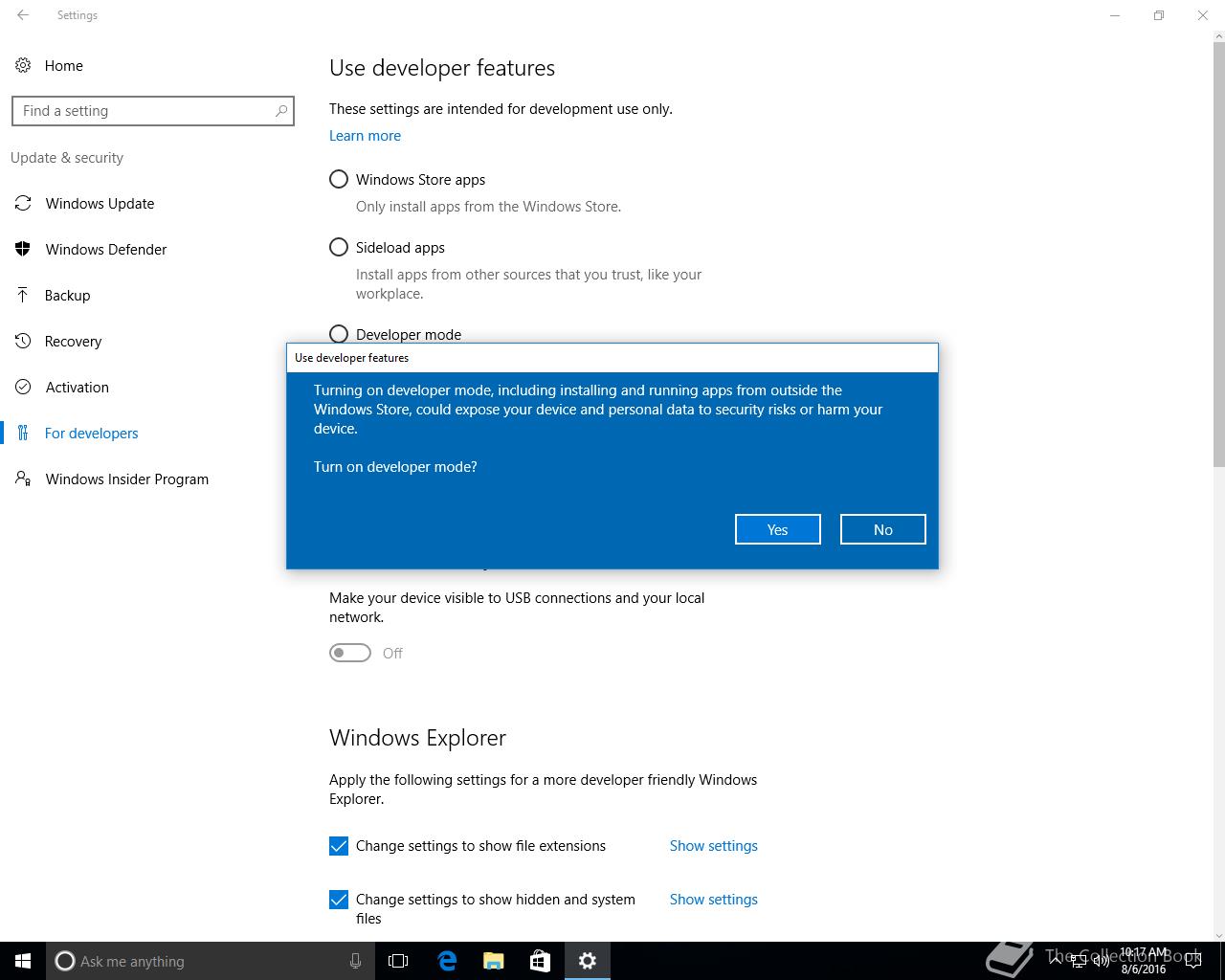Open Task View on the taskbar
The width and height of the screenshot is (1225, 980).
coord(398,961)
